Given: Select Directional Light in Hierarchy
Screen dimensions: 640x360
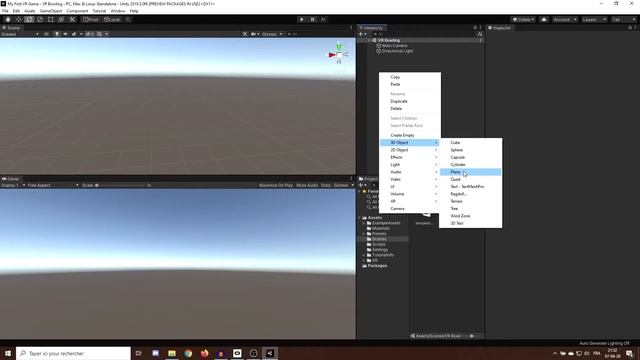Looking at the screenshot, I should point(397,51).
